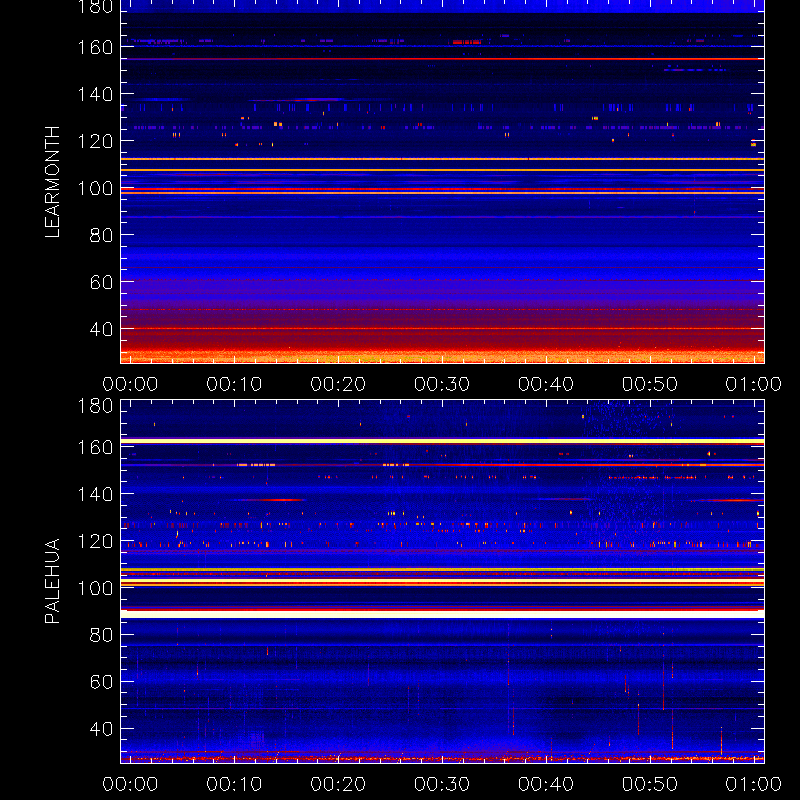
Task: Pick the 180 tick label on PALEHUA plot
Action: 95,406
